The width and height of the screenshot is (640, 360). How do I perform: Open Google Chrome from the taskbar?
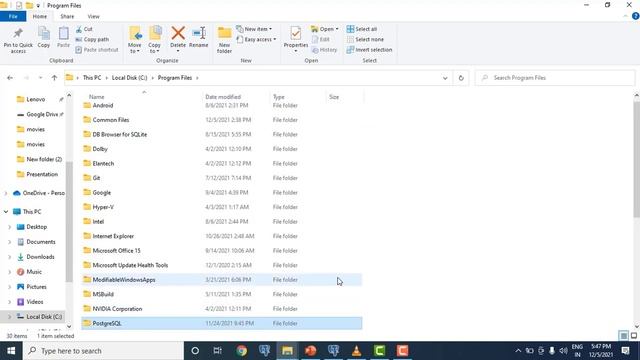tap(242, 351)
